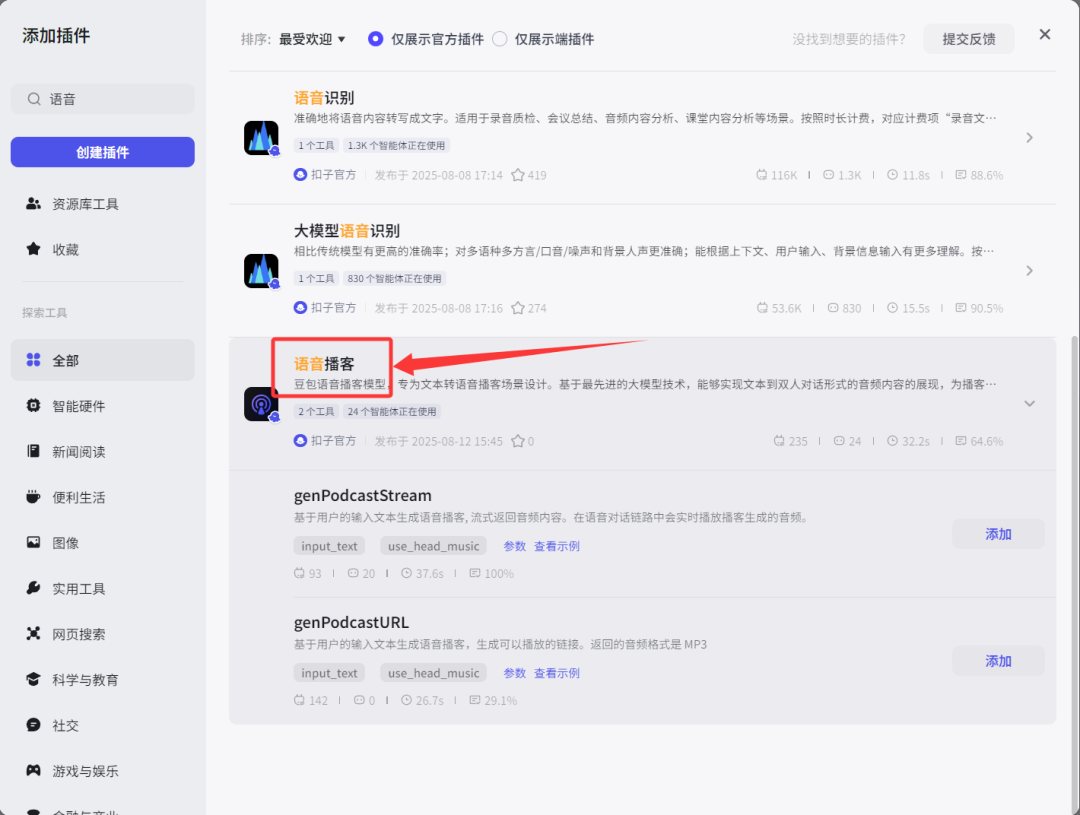This screenshot has height=815, width=1080.
Task: Click the 科学与教育 graduation cap icon
Action: (33, 679)
